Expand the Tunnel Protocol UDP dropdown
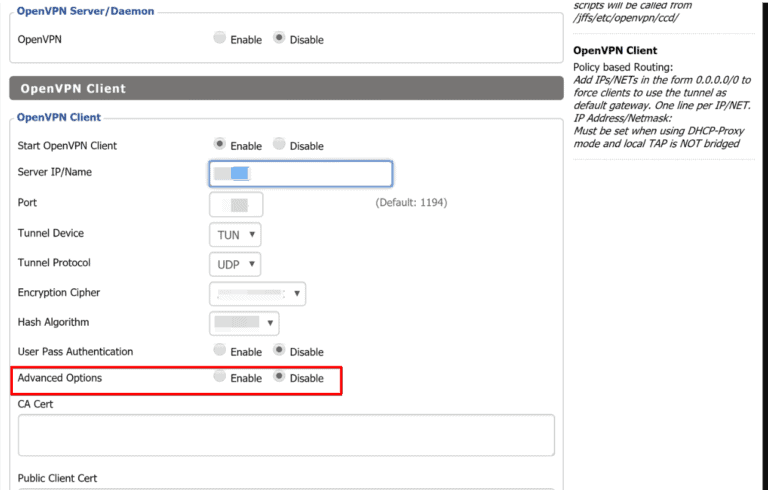The width and height of the screenshot is (768, 490). pos(235,265)
